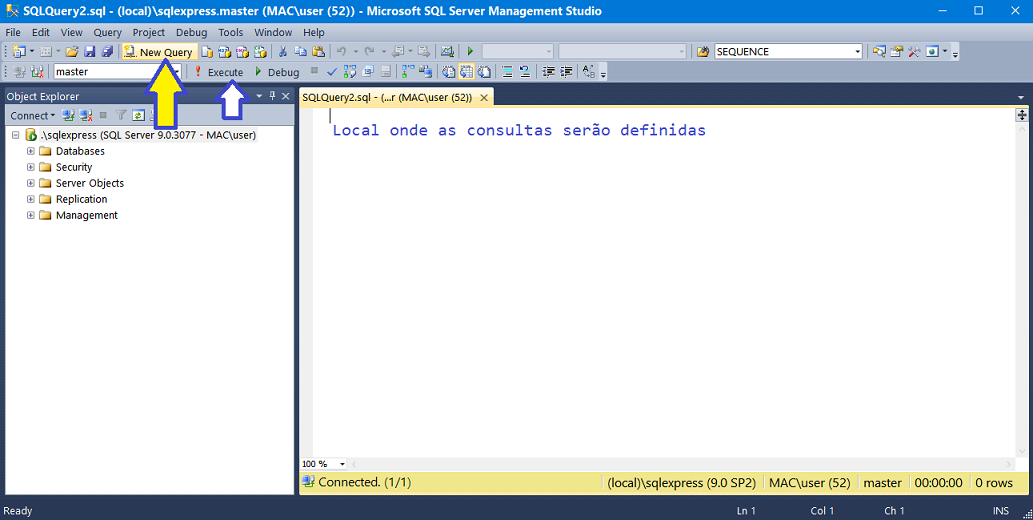
Task: Click Find in Files icon beside SEQUENCE
Action: tap(704, 51)
